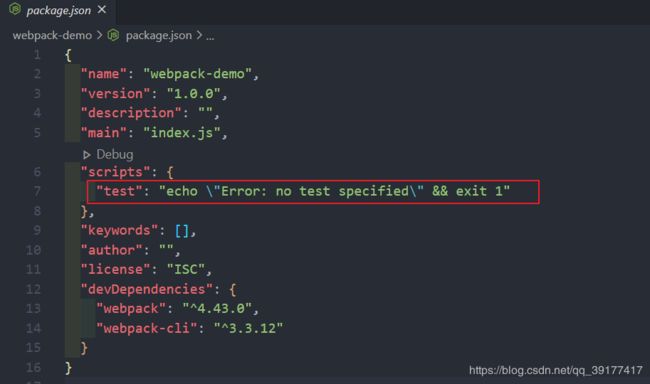Click the "name" key on line 2

[104, 74]
